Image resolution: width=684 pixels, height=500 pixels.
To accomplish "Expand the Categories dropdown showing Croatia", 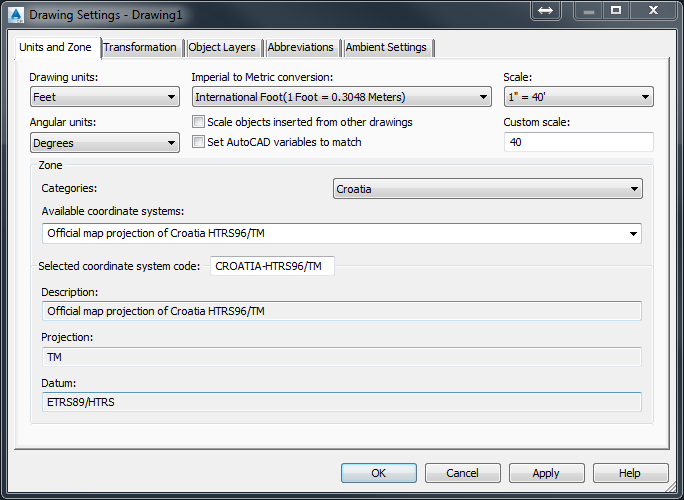I will (488, 188).
